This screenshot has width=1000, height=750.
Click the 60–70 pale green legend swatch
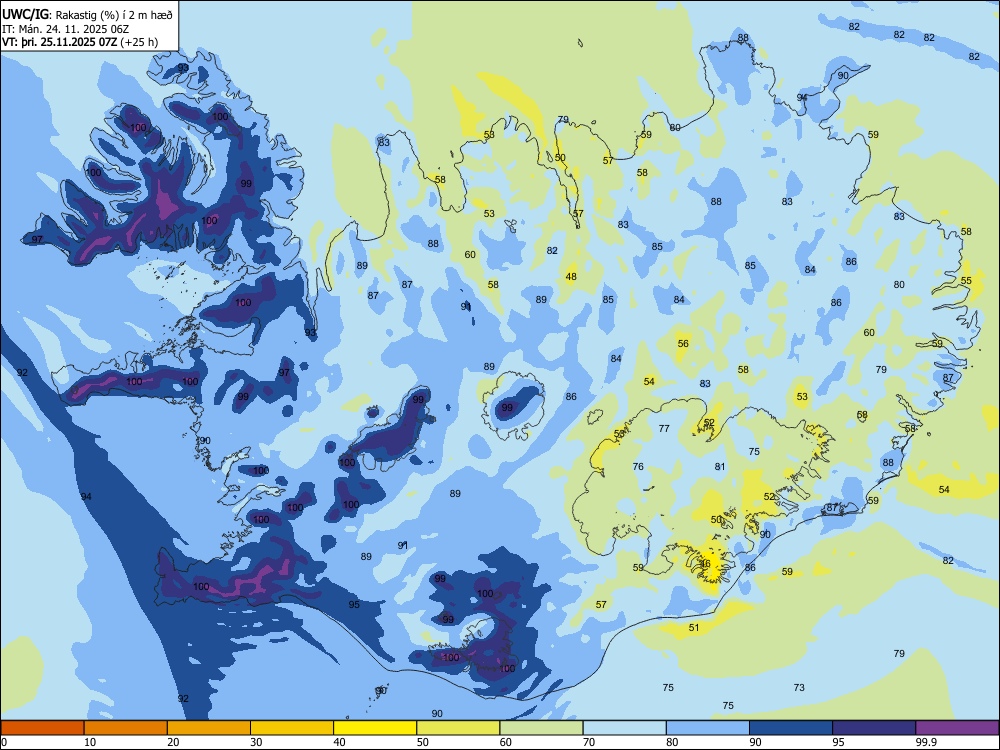(541, 728)
